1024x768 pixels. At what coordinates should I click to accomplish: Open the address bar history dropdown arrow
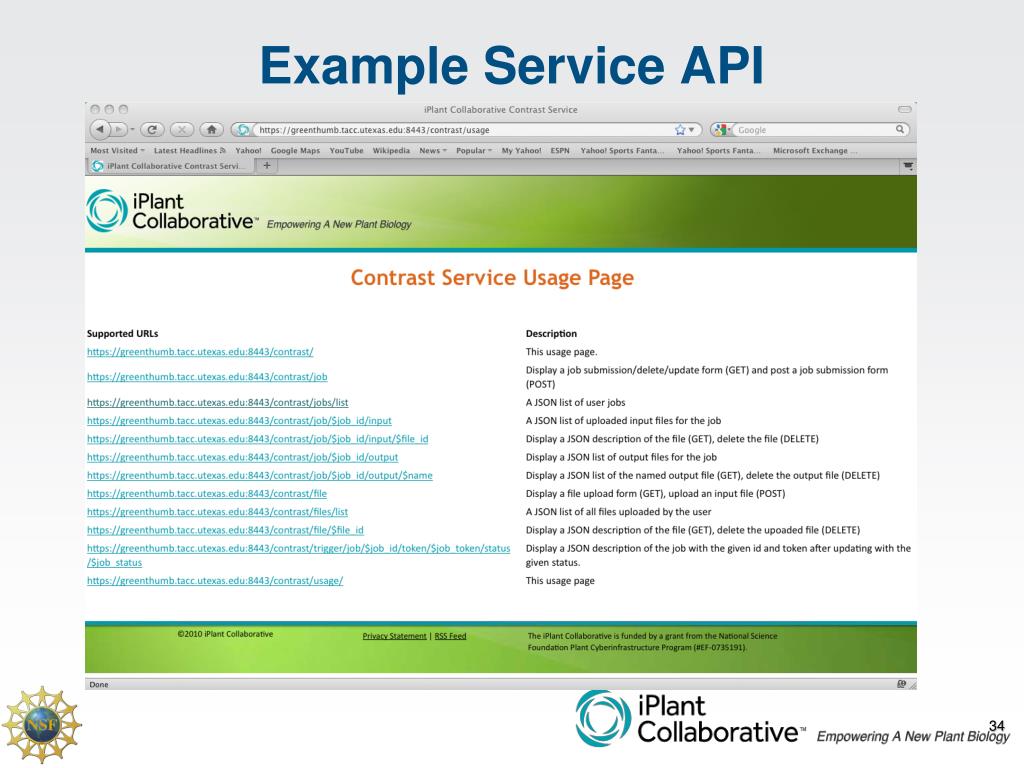point(692,130)
